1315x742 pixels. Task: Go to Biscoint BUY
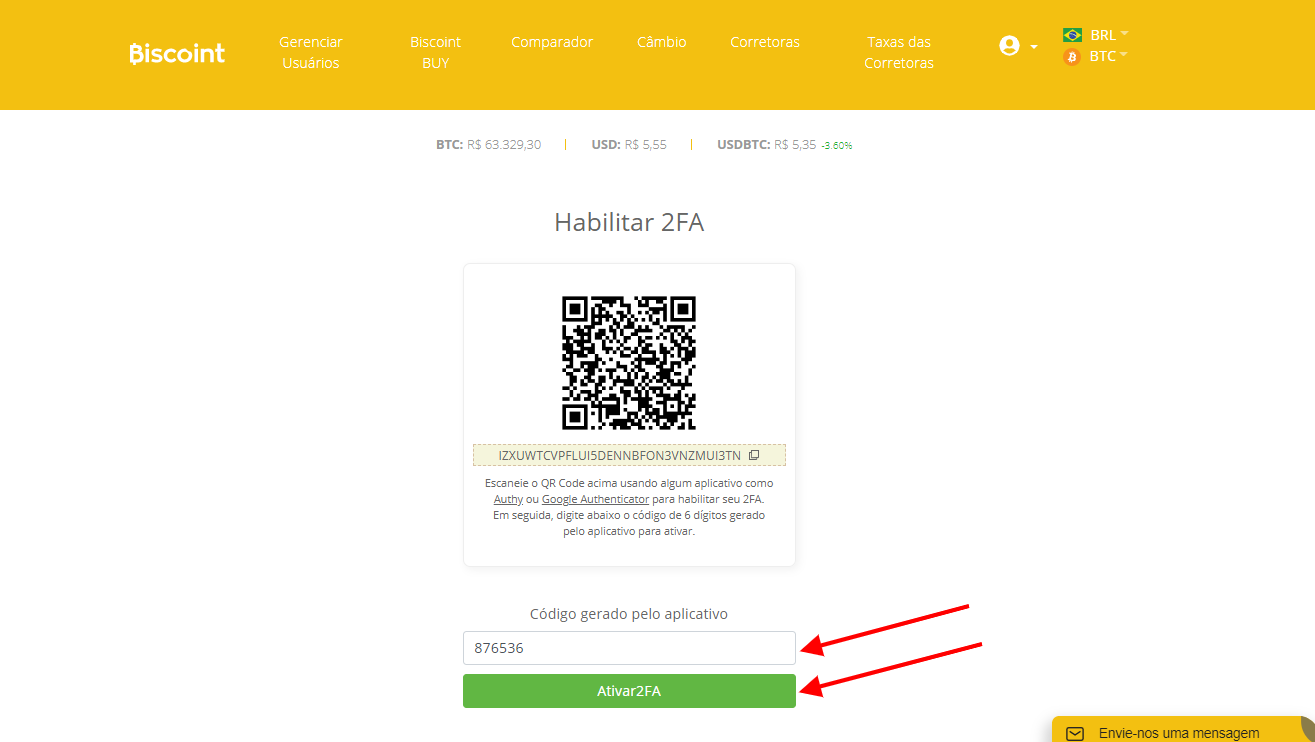pos(435,52)
